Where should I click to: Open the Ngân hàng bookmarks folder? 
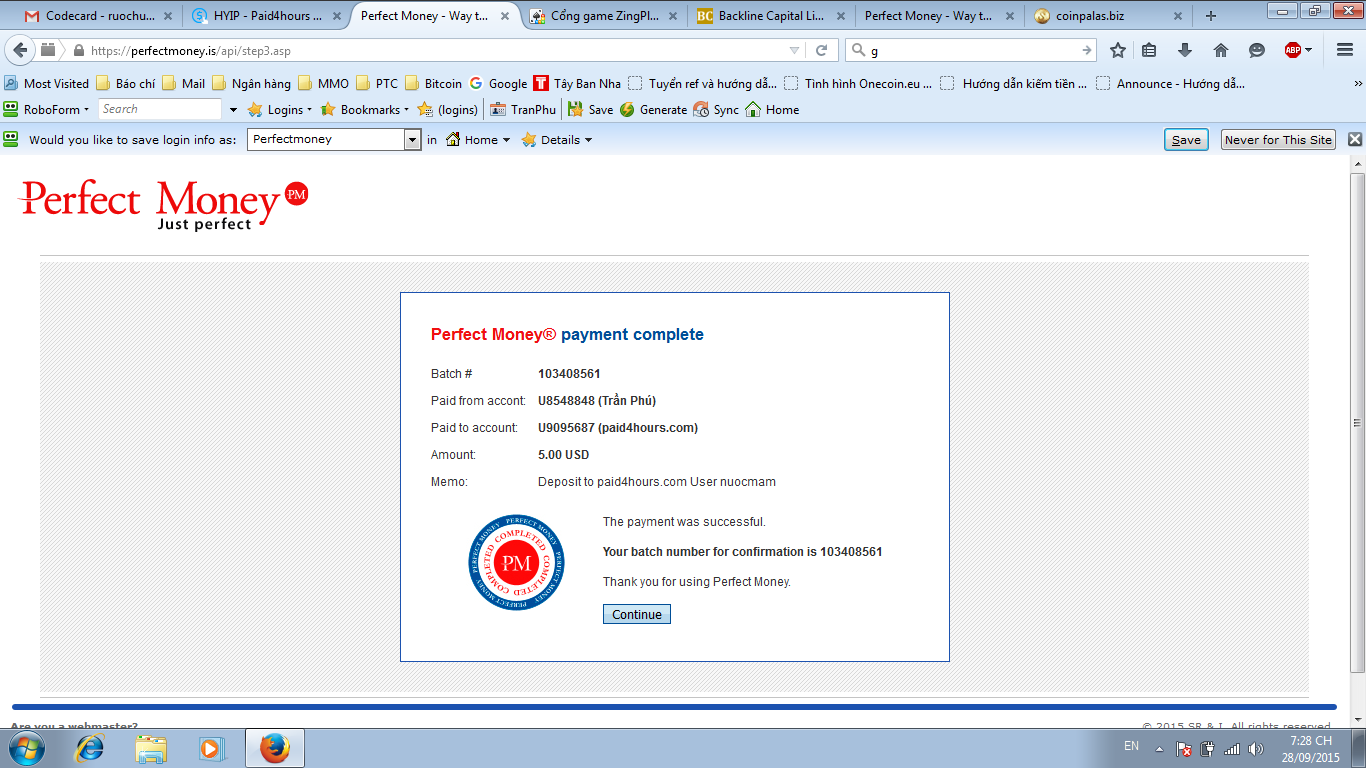(x=251, y=84)
